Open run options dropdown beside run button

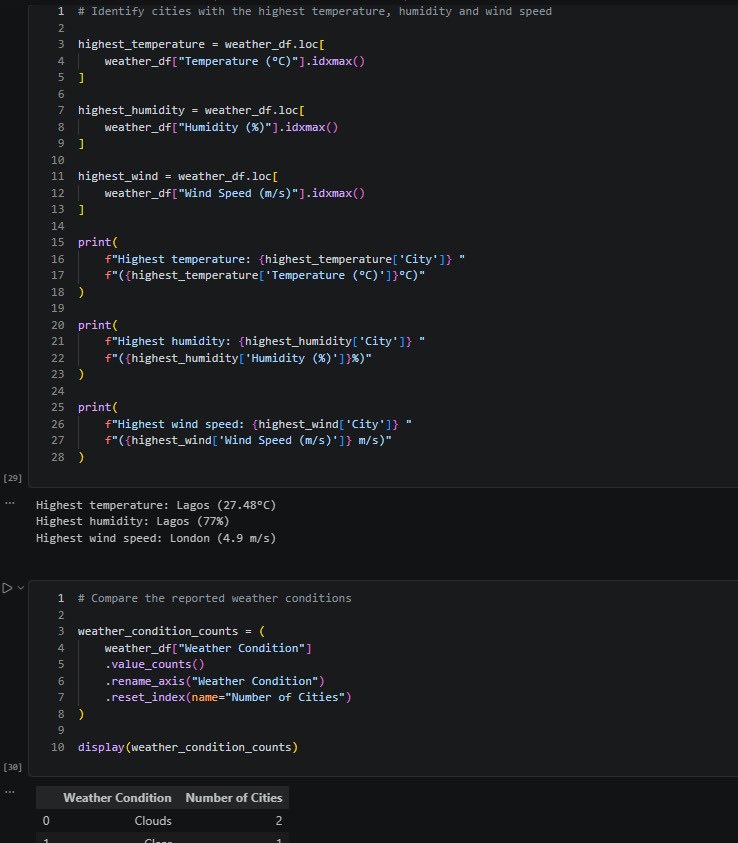[x=21, y=588]
